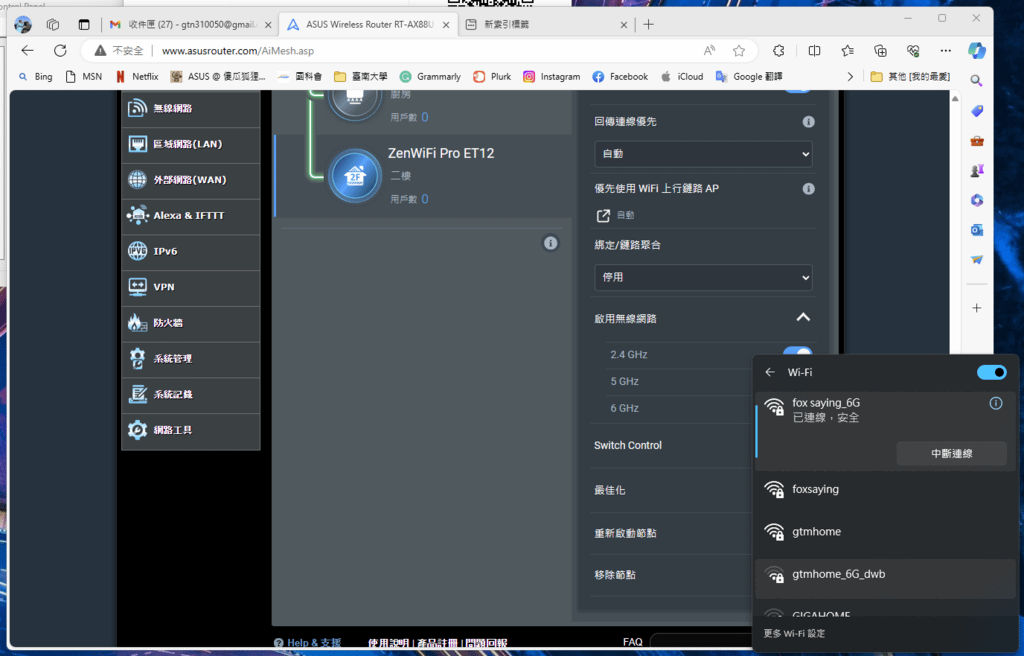
Task: Switch to the 新索引標籤 browser tab
Action: pyautogui.click(x=546, y=25)
